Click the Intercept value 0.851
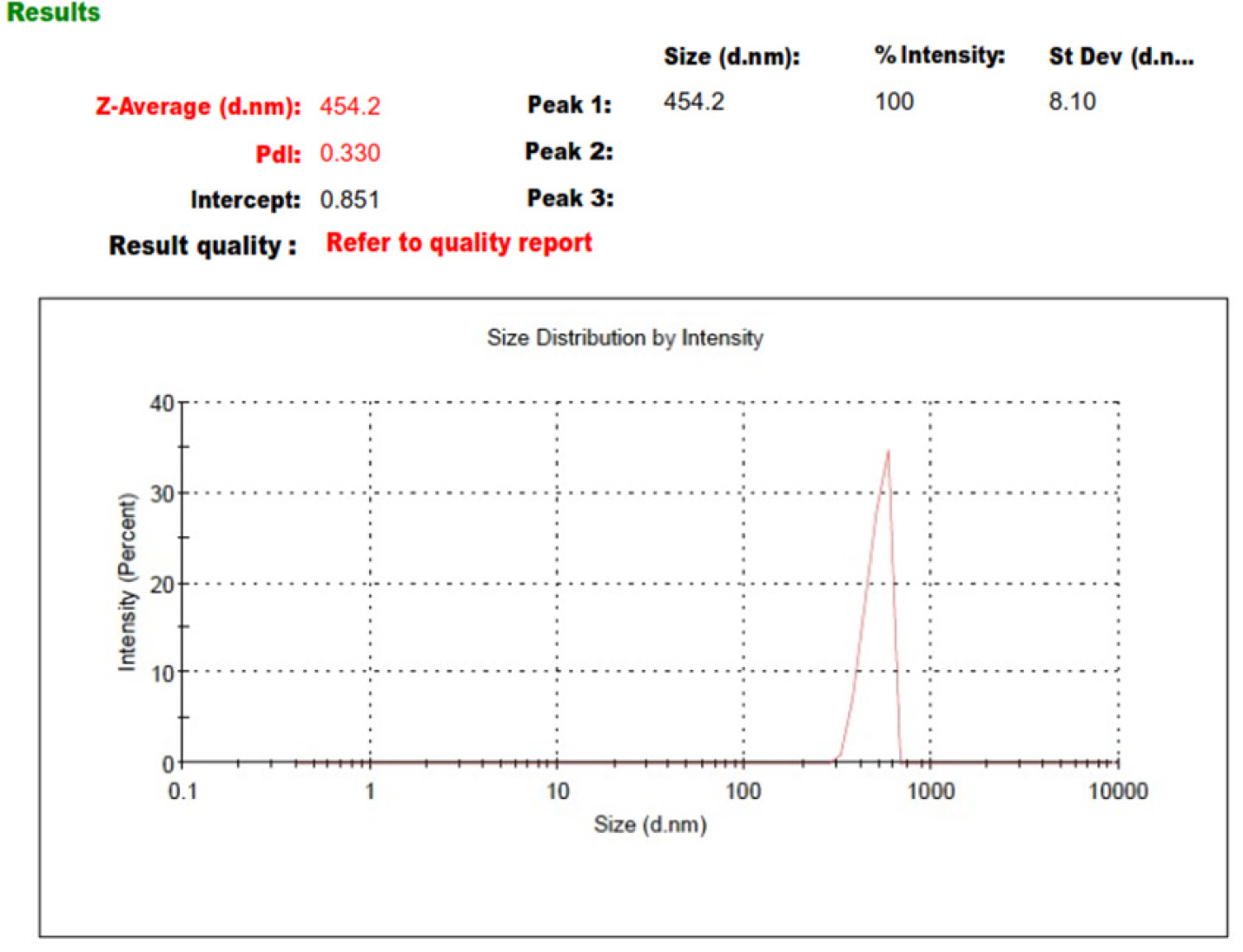The height and width of the screenshot is (952, 1243). click(350, 200)
